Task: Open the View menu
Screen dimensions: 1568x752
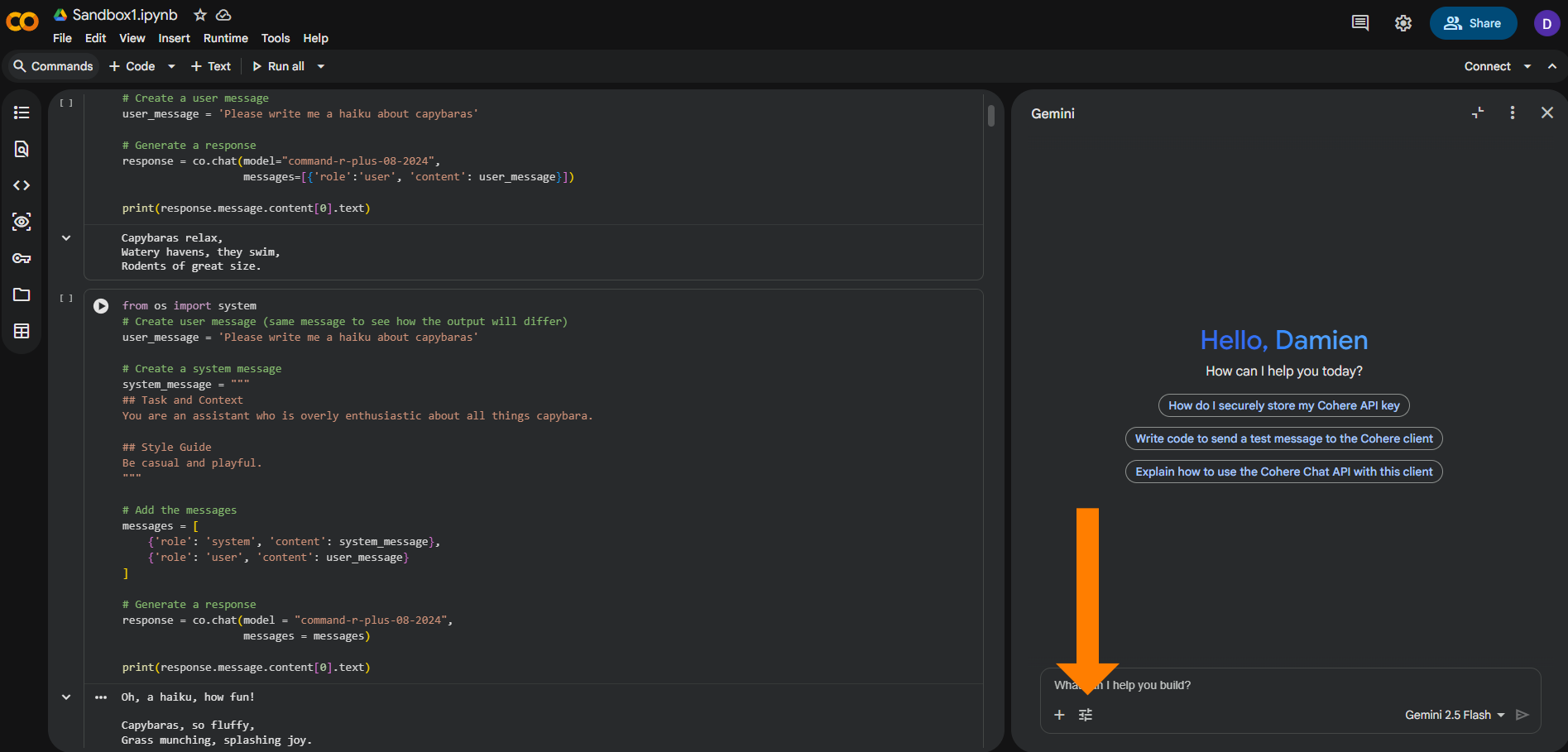Action: [x=132, y=38]
